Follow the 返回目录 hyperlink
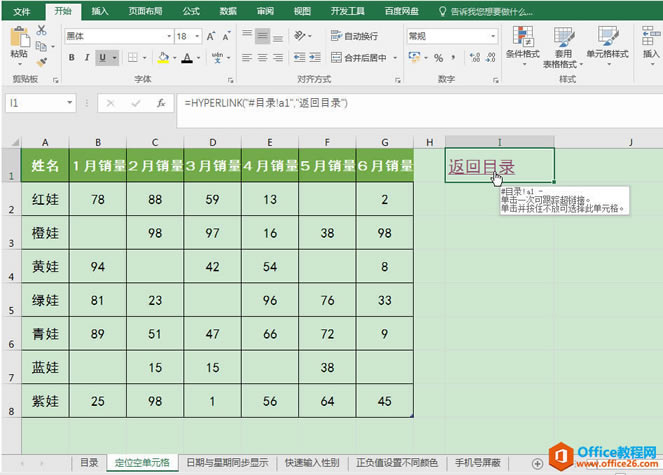This screenshot has width=663, height=475. pyautogui.click(x=482, y=167)
